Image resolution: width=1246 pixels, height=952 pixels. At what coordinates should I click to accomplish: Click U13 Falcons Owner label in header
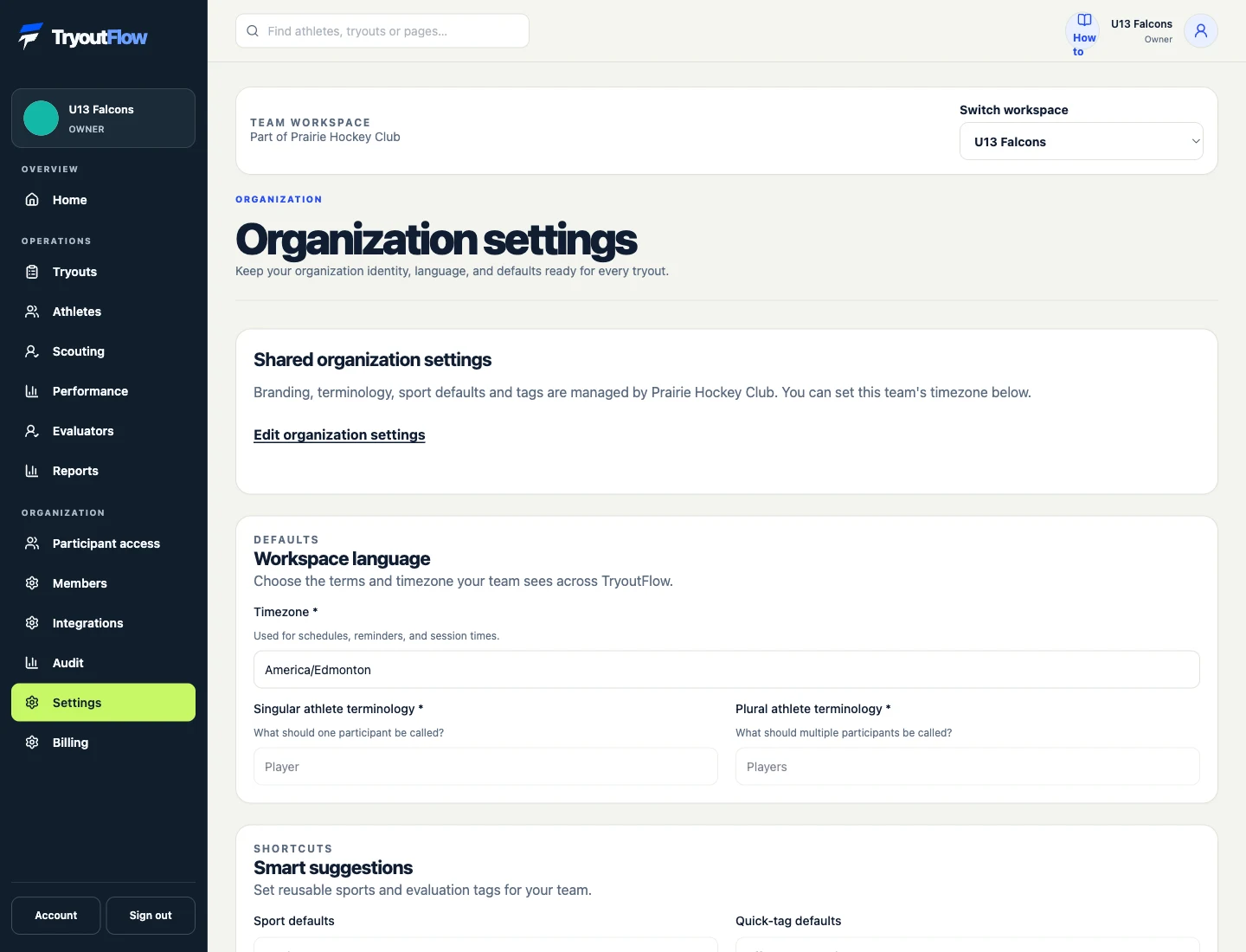click(x=1141, y=31)
